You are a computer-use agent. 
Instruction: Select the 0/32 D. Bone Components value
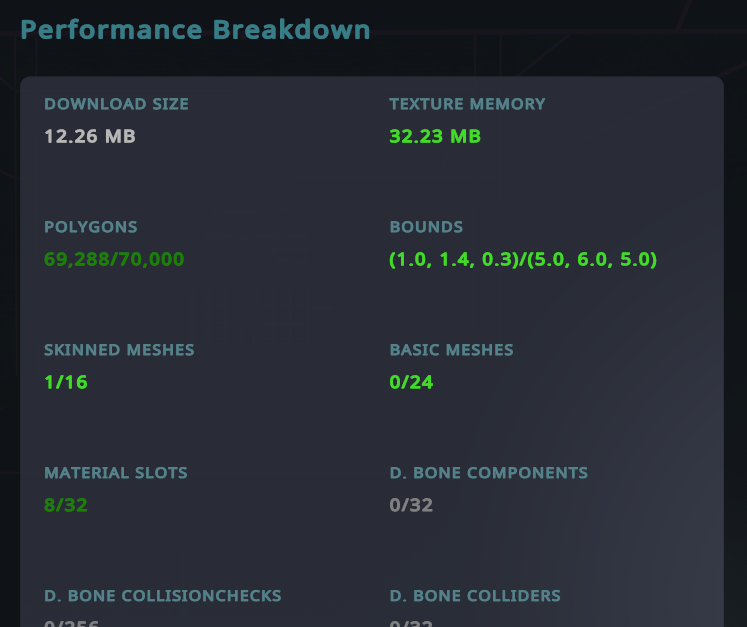(411, 505)
